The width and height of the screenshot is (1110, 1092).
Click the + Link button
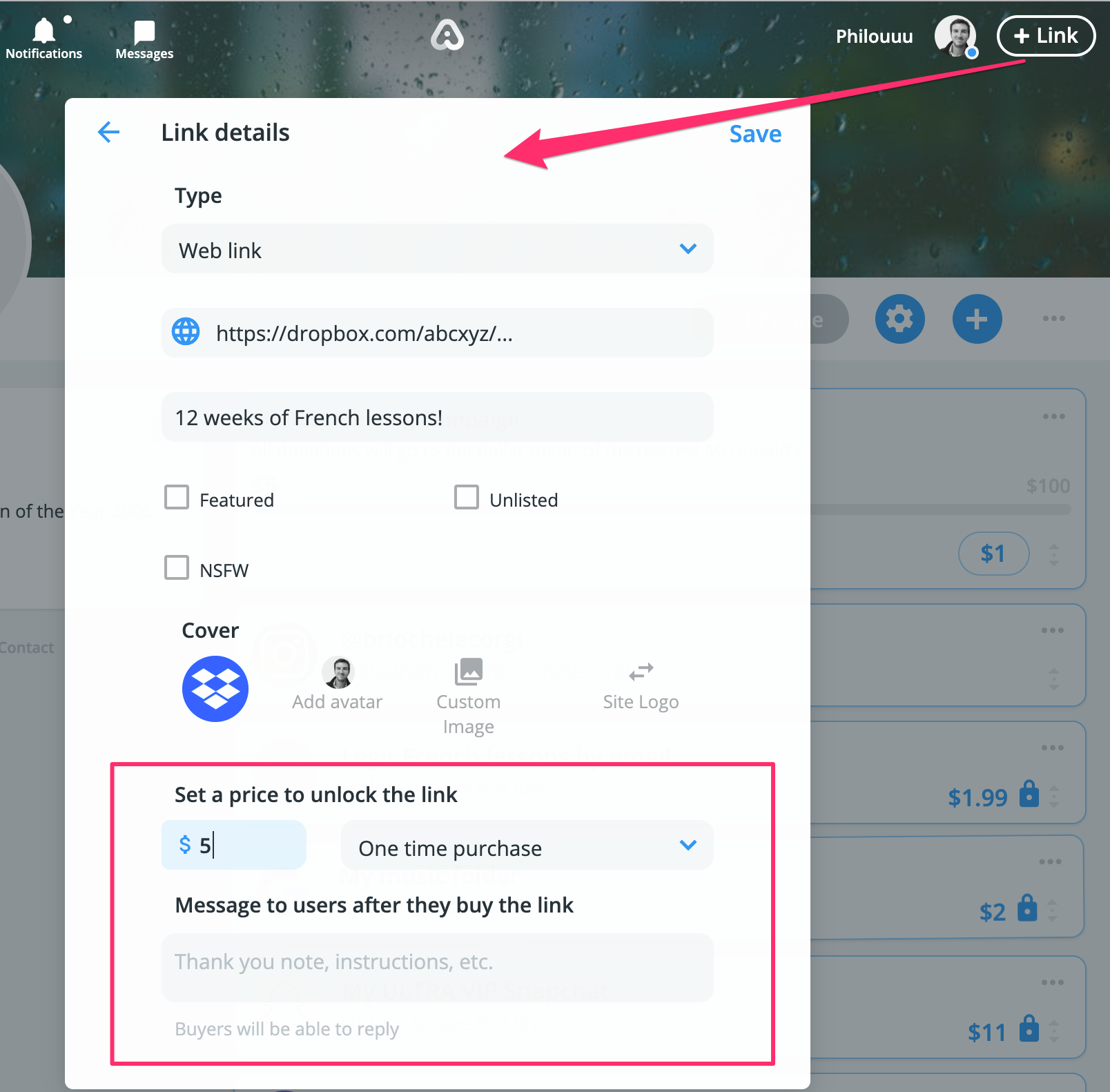click(x=1046, y=36)
